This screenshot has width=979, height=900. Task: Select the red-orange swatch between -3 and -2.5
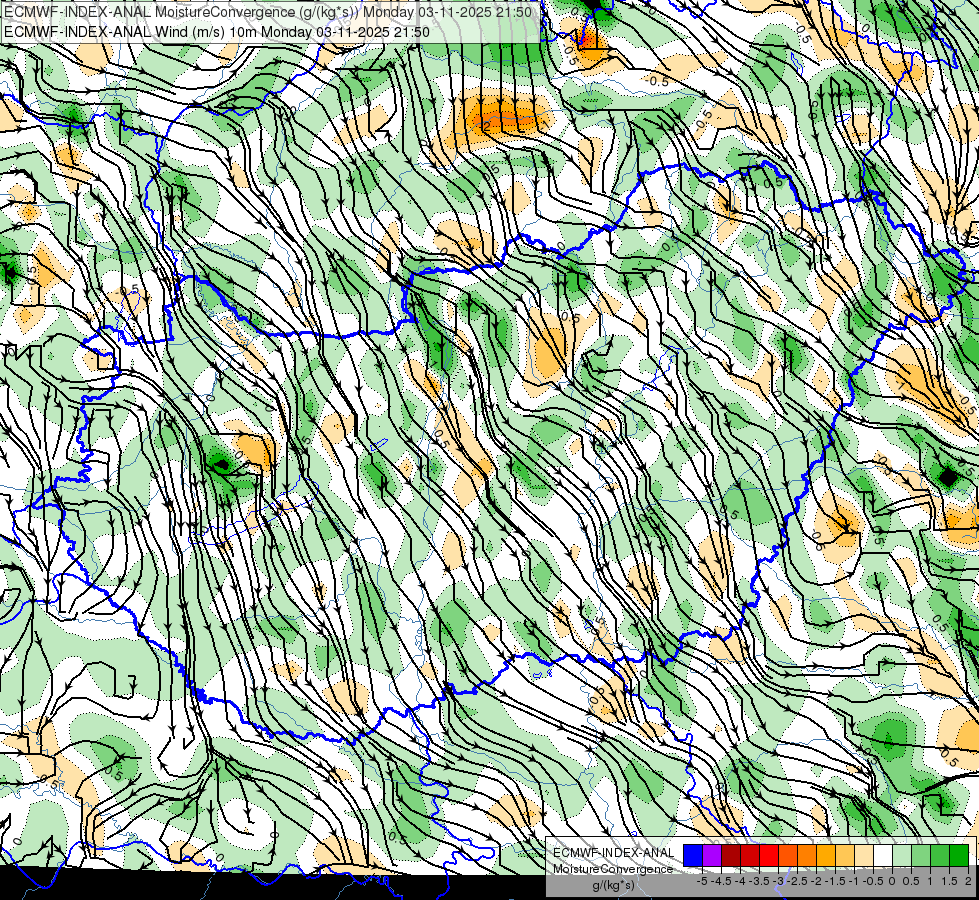[788, 856]
